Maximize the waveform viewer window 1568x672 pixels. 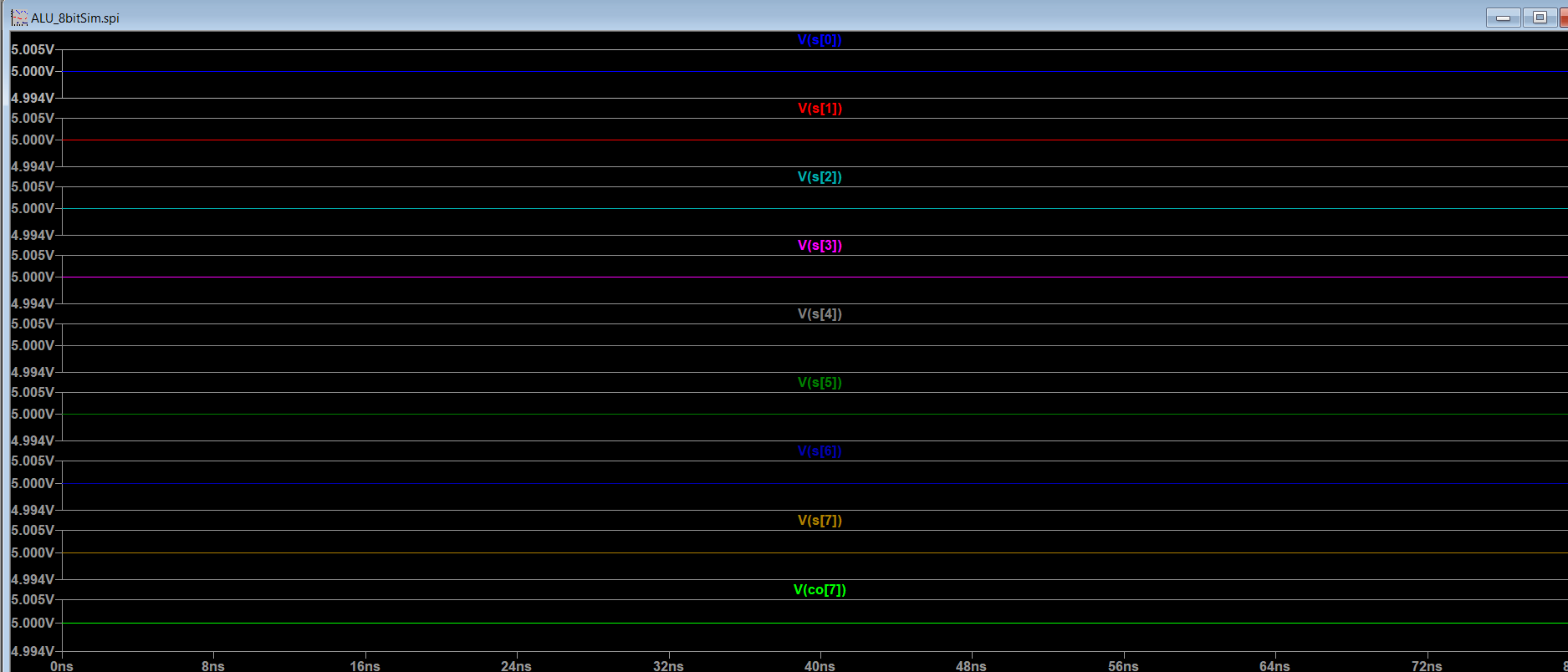(1539, 18)
